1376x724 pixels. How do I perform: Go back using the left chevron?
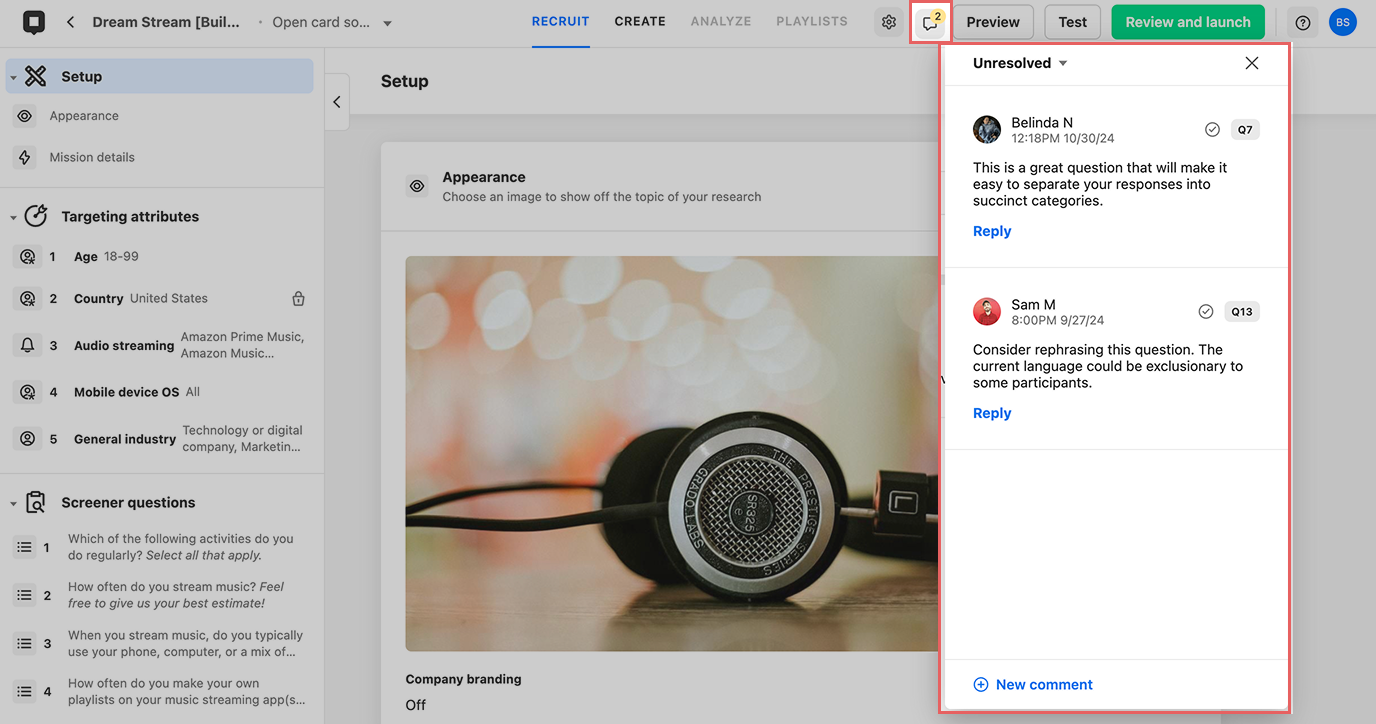70,22
